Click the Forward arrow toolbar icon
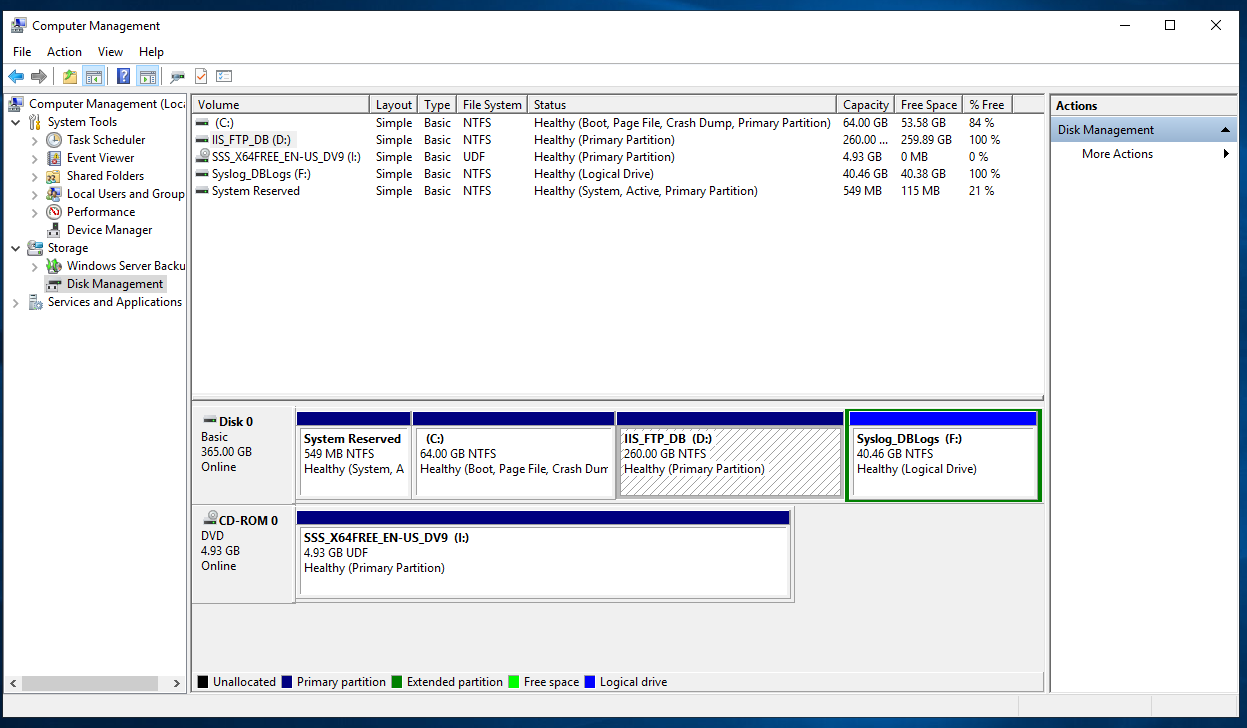 click(39, 76)
